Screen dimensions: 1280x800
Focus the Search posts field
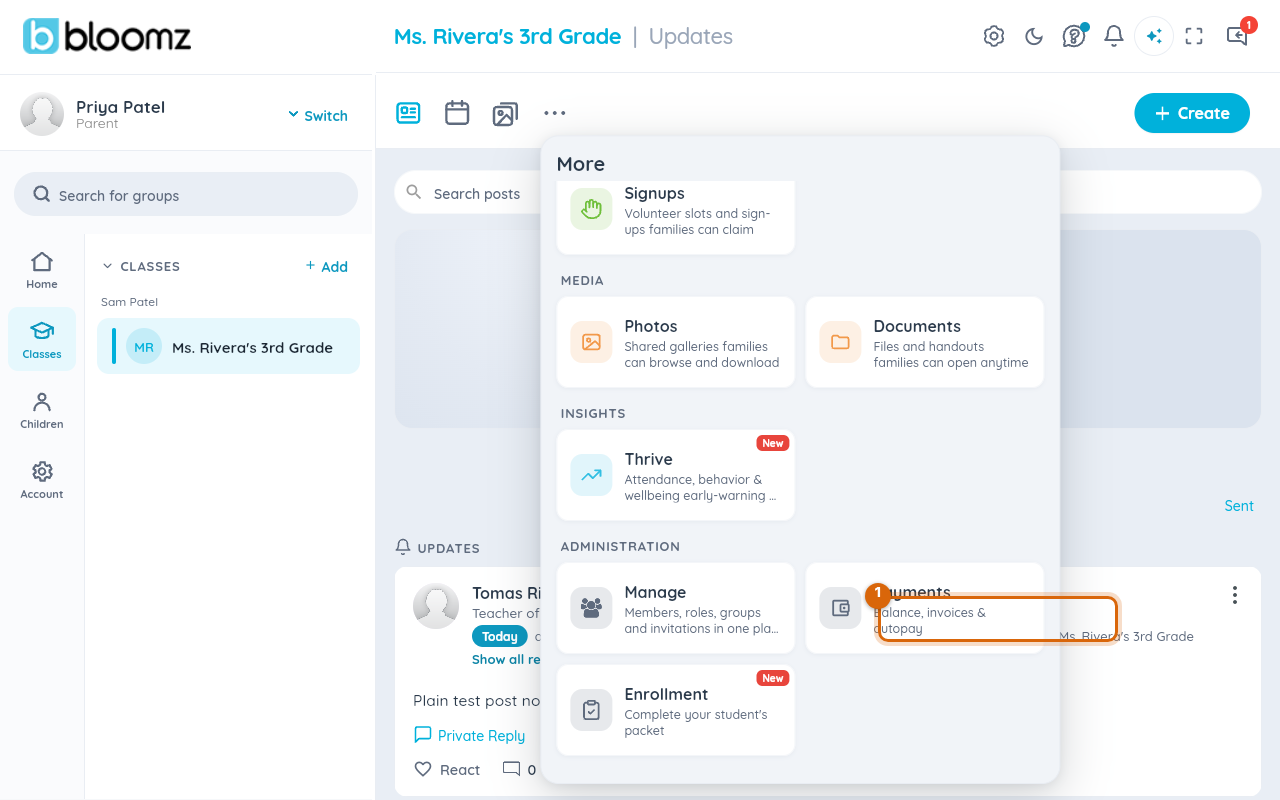[828, 192]
